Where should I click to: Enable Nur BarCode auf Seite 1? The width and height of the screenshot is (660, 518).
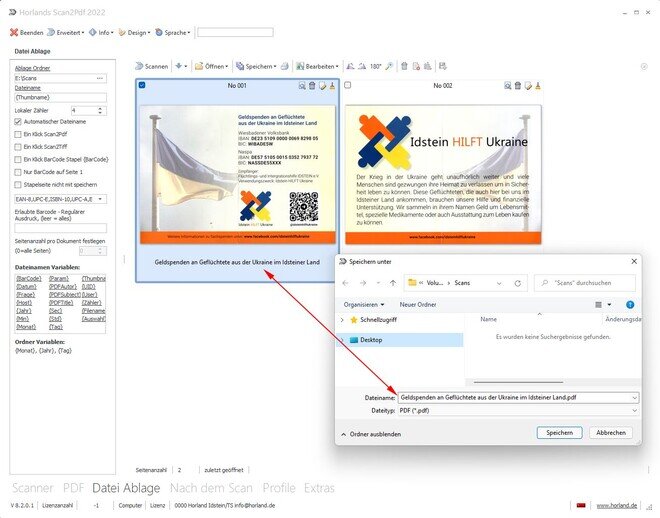pos(18,172)
